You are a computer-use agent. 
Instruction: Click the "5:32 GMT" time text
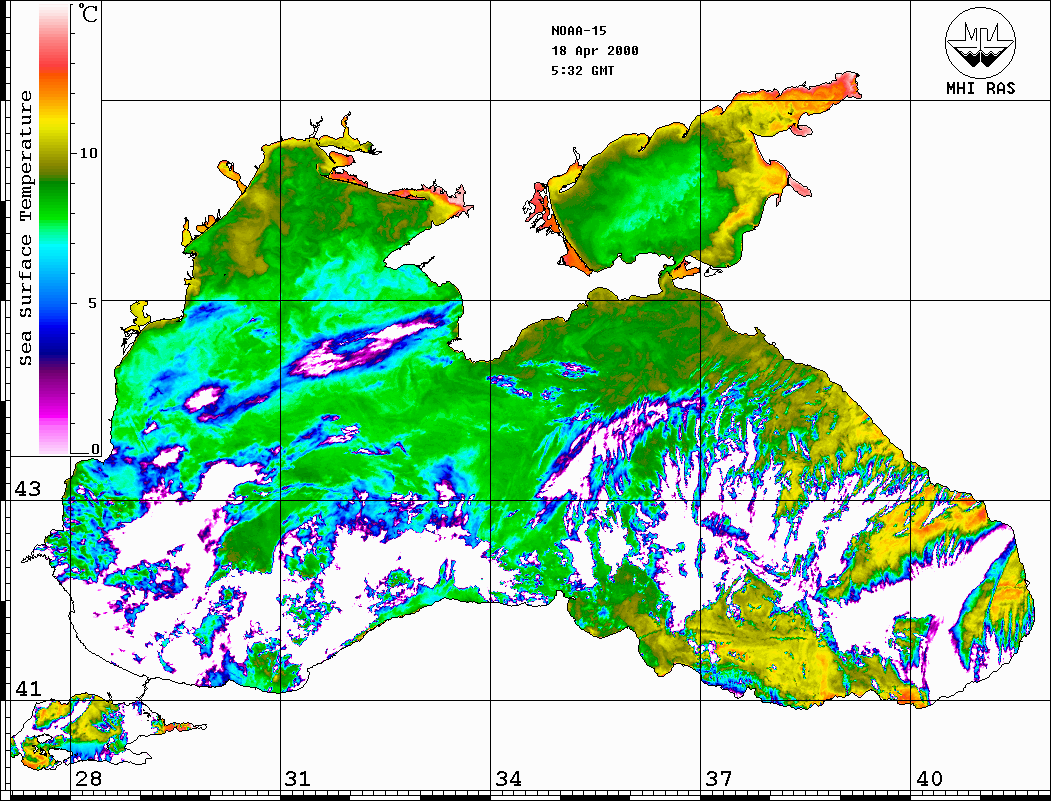coord(582,70)
